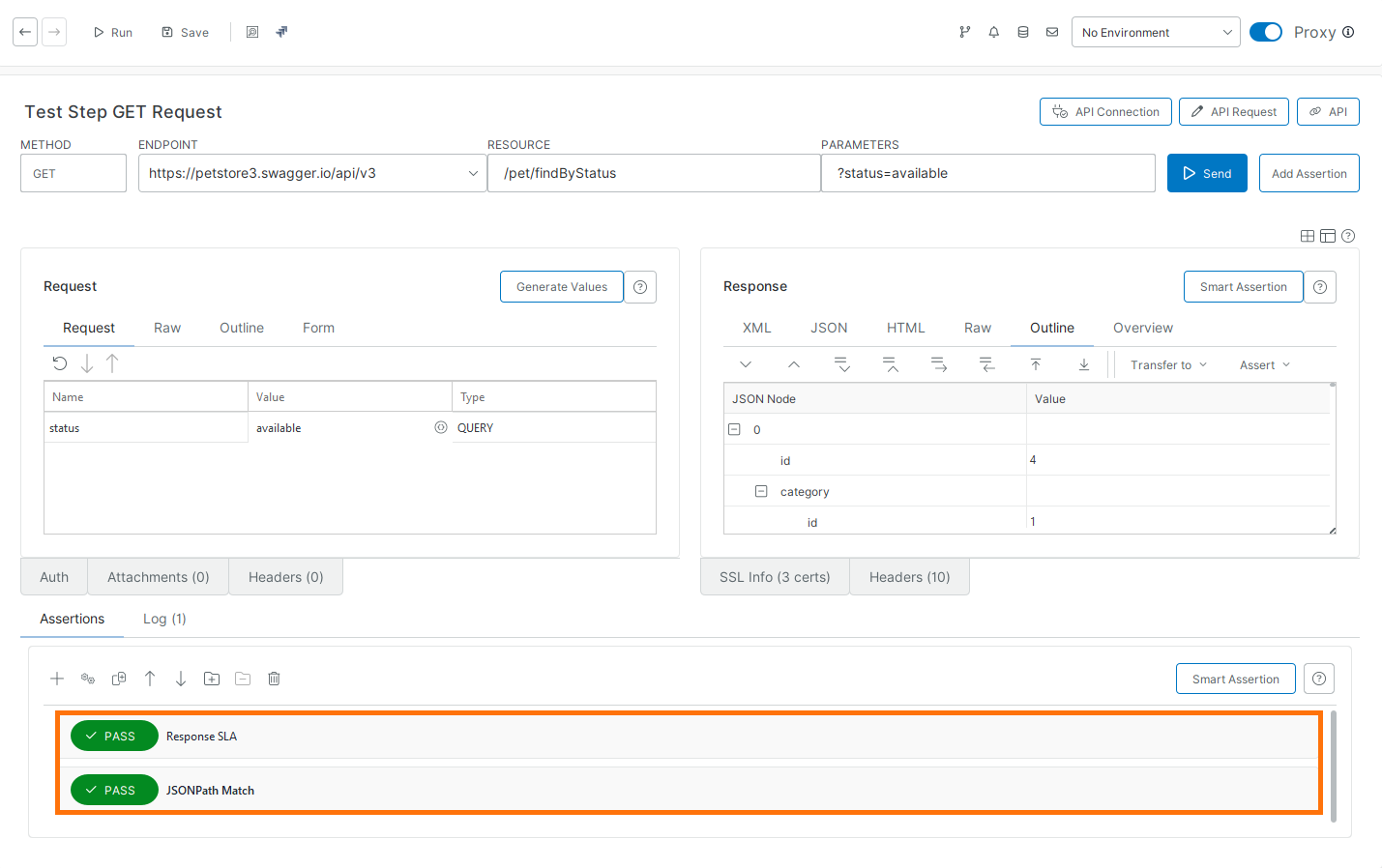Select the status parameter name cell
This screenshot has height=868, width=1382.
click(146, 427)
